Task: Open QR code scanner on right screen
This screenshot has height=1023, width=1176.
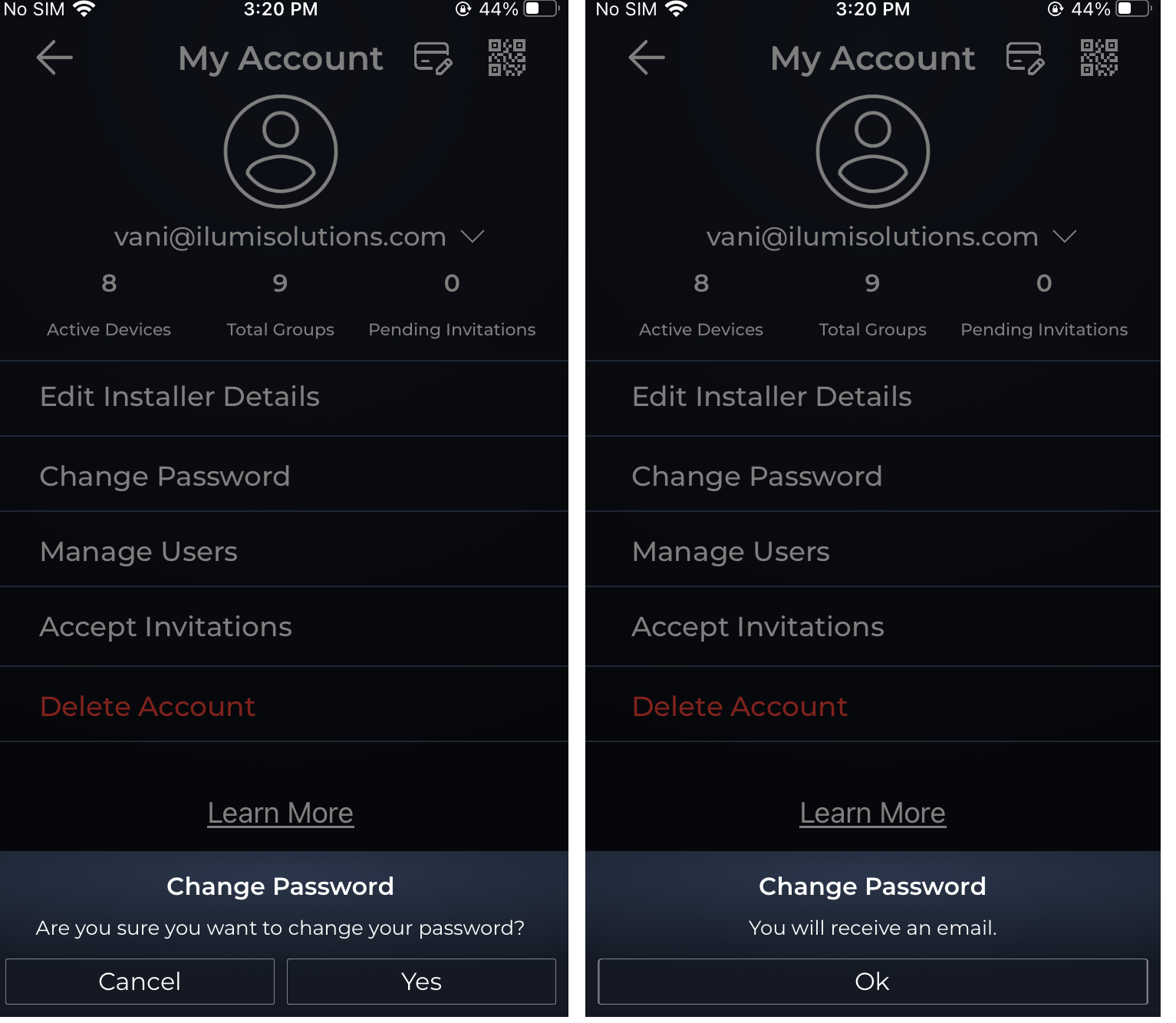Action: tap(1099, 58)
